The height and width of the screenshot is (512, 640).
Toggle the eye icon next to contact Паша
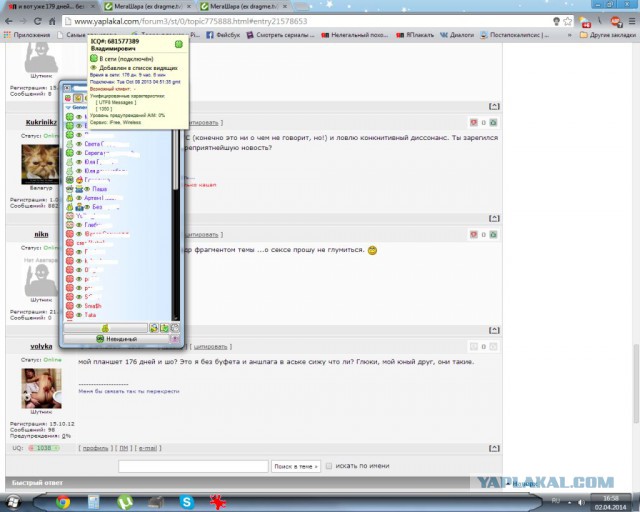[x=87, y=189]
